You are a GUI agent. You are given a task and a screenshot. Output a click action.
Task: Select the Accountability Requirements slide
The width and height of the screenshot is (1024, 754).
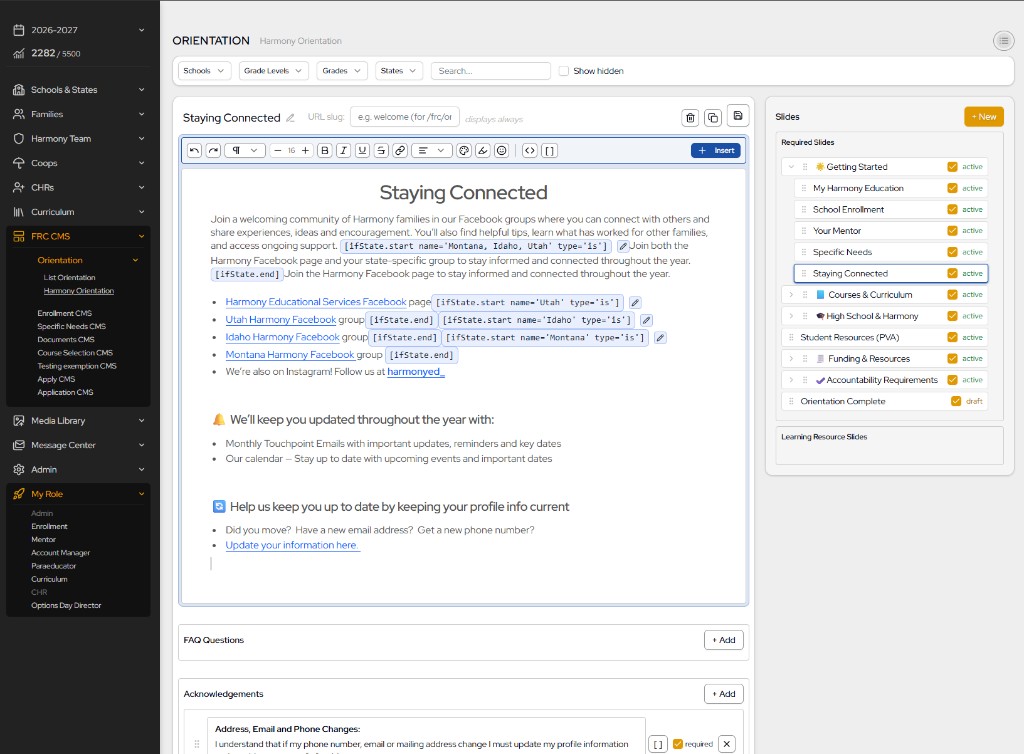click(x=882, y=380)
